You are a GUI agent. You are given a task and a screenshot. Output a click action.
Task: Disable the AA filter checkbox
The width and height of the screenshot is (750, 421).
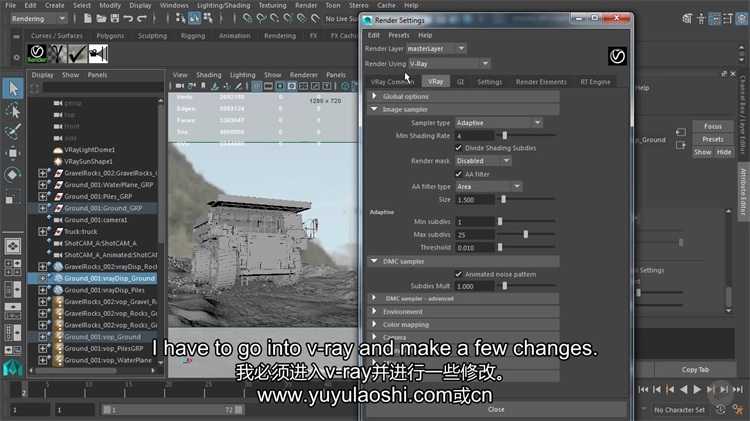pyautogui.click(x=459, y=173)
